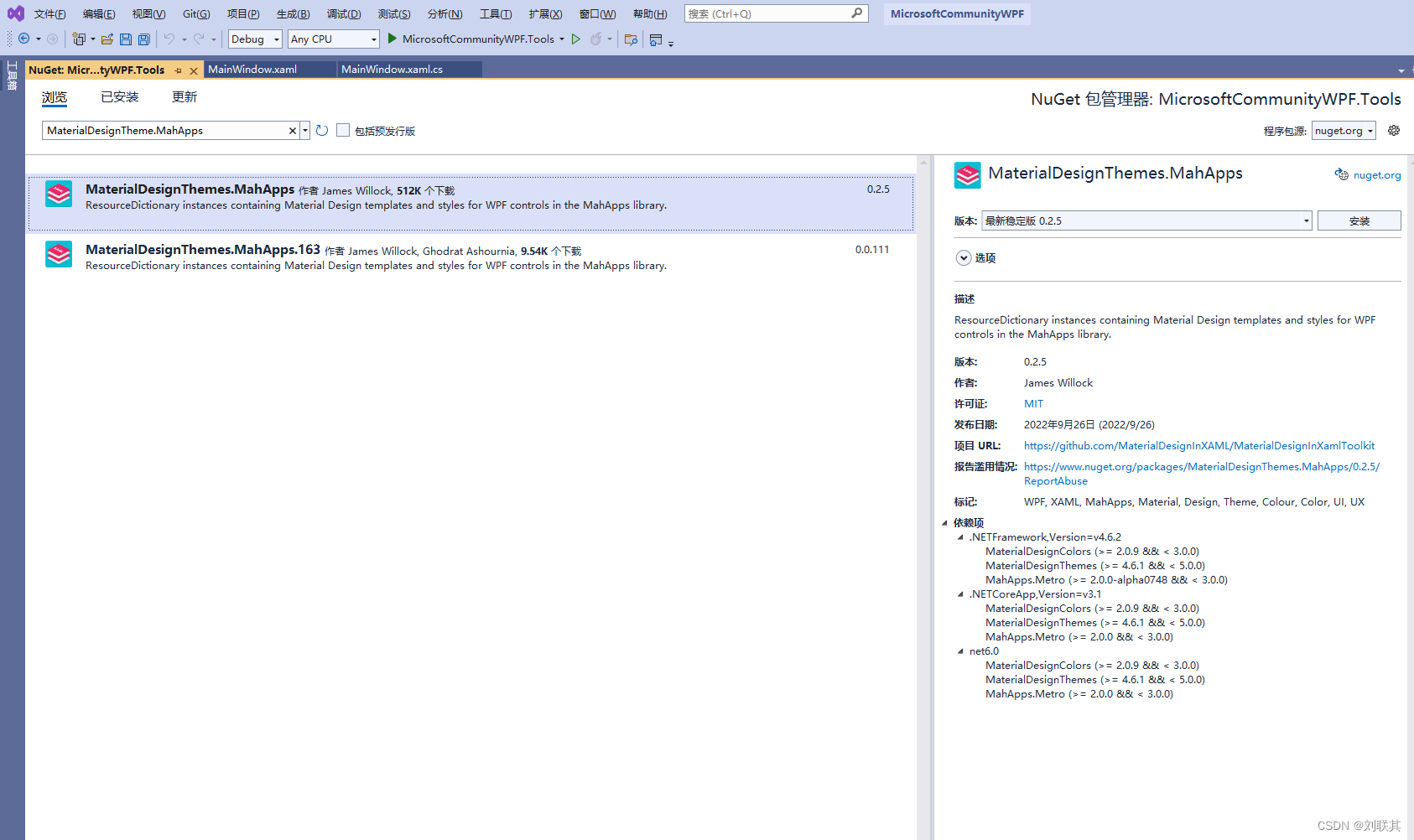Open the document tabs overflow dropdown arrow
Image resolution: width=1414 pixels, height=840 pixels.
1401,70
